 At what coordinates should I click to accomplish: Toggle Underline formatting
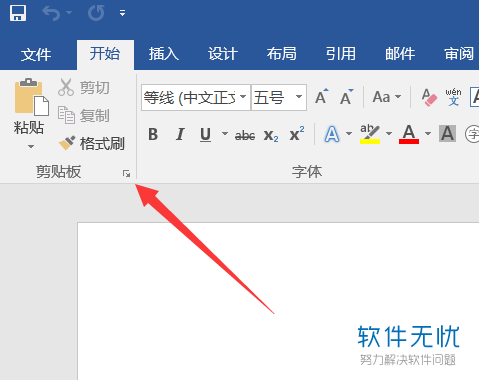206,135
